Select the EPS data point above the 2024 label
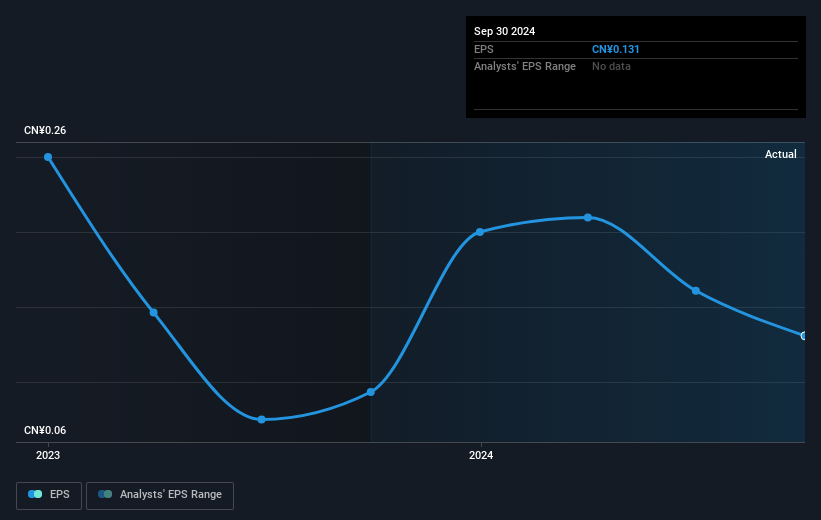The width and height of the screenshot is (821, 520). pyautogui.click(x=480, y=232)
